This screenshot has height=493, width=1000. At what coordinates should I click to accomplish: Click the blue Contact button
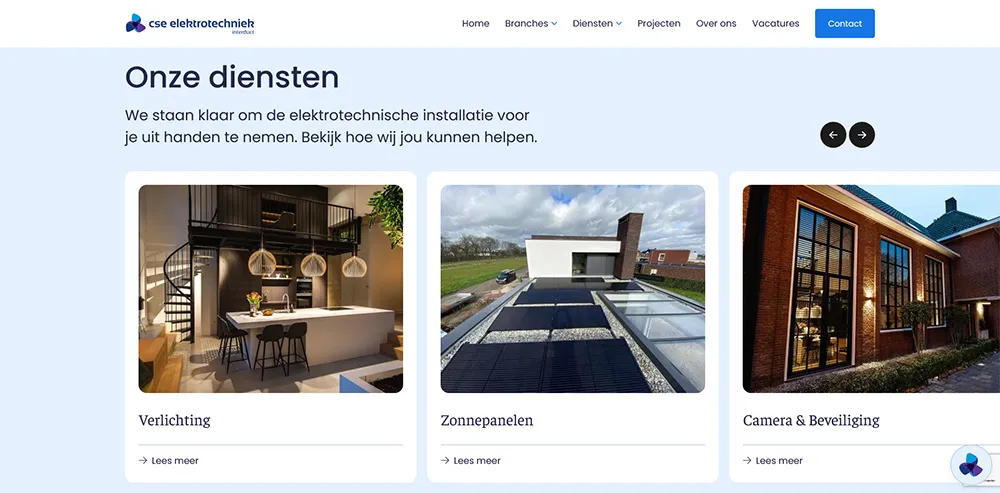[845, 24]
